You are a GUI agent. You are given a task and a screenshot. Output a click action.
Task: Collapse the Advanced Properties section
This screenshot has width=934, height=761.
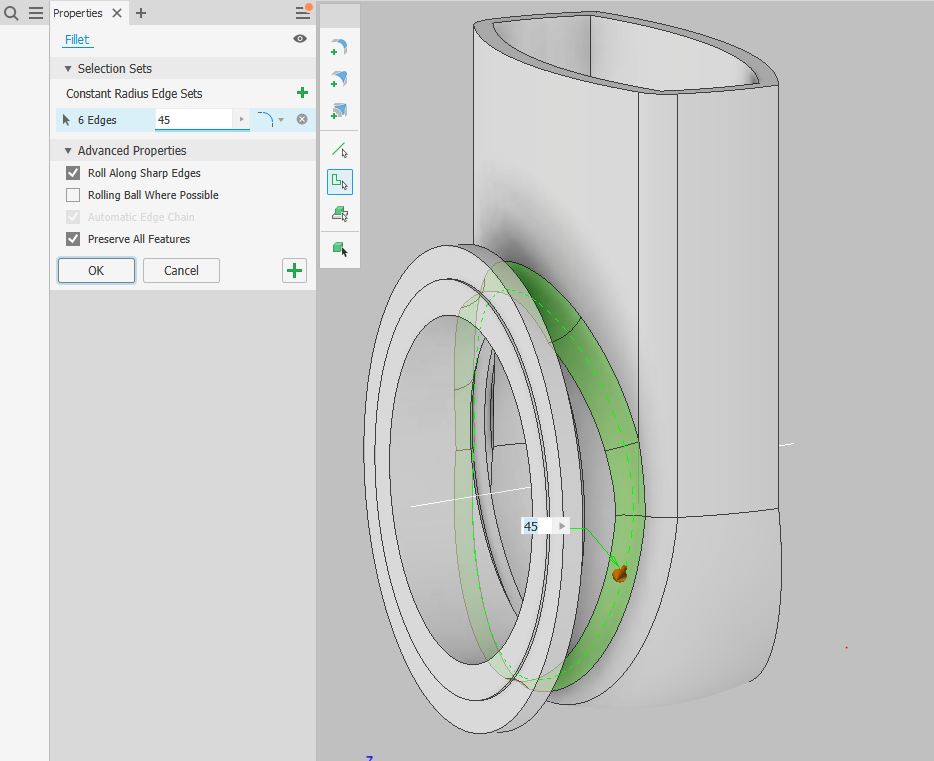click(67, 150)
